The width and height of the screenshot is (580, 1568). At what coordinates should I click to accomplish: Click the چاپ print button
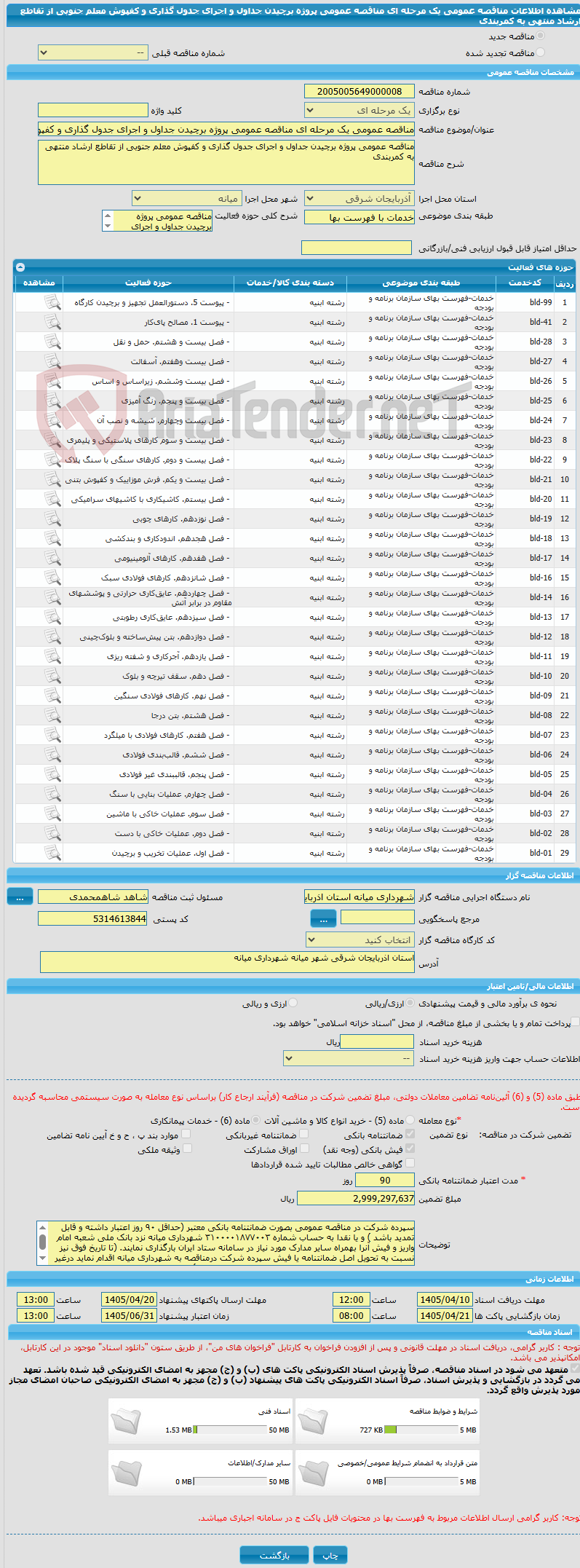[330, 1555]
